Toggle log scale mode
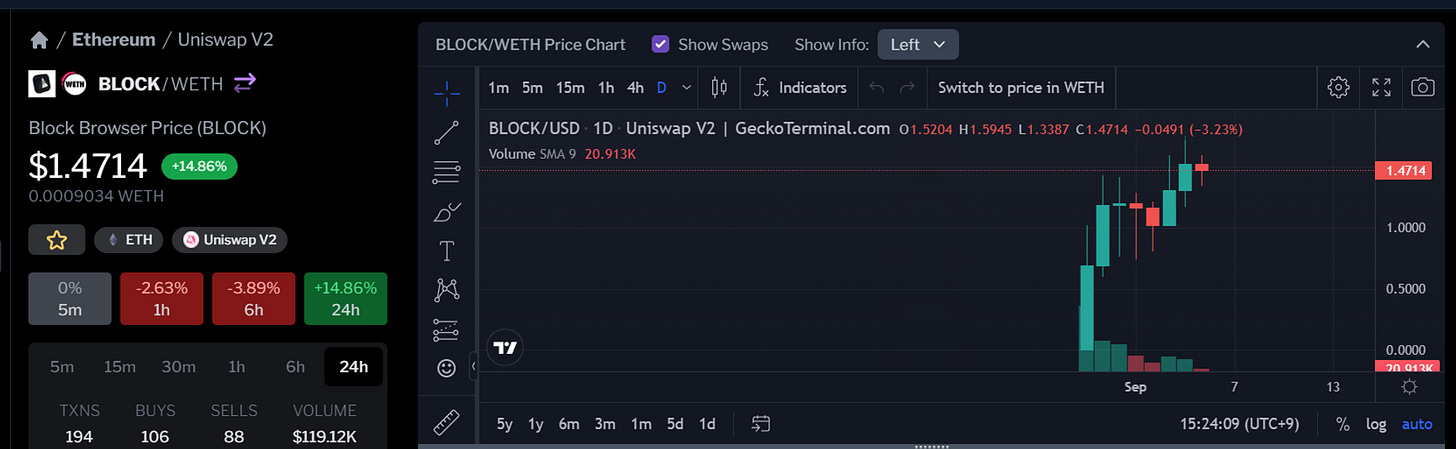This screenshot has width=1456, height=449. tap(1376, 424)
